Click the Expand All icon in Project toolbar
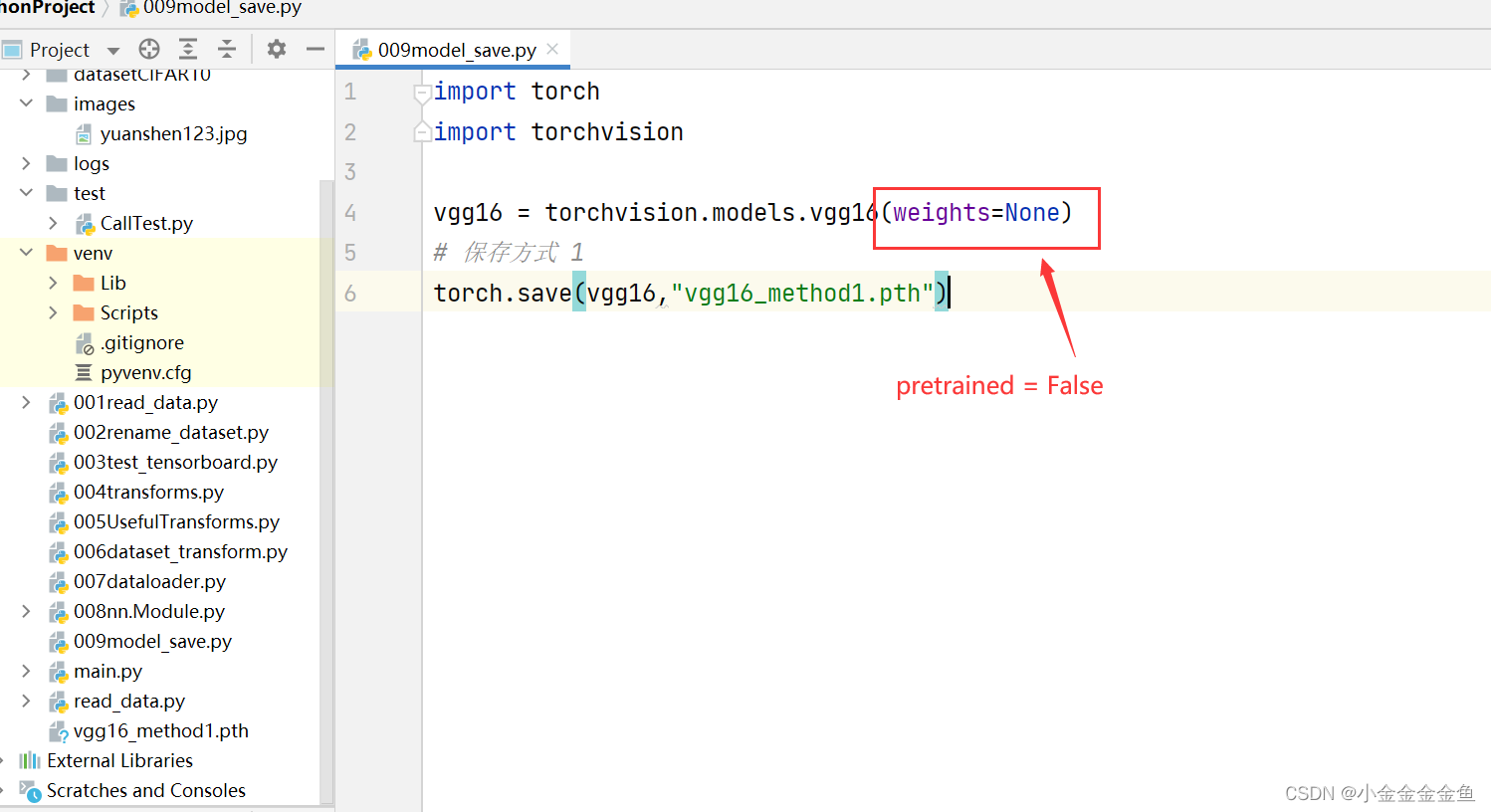This screenshot has height=812, width=1491. (187, 49)
